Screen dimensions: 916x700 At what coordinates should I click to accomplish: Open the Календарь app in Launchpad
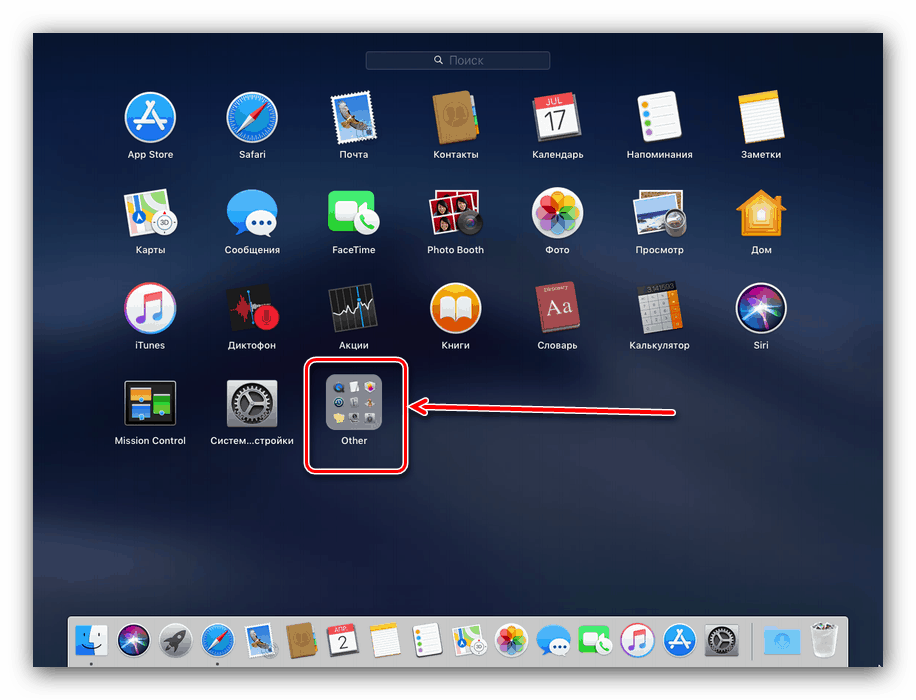coord(557,117)
